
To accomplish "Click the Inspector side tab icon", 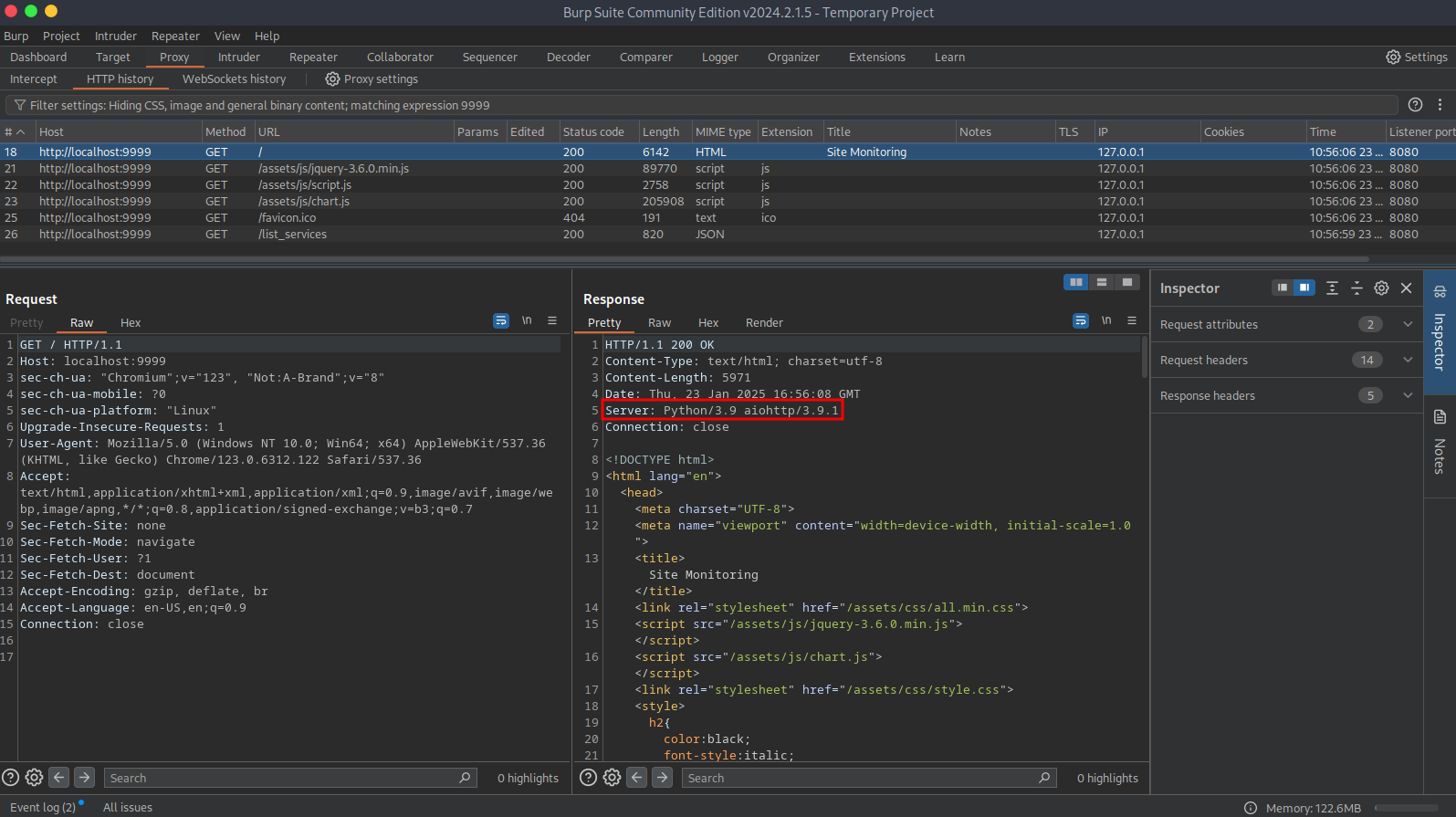I will point(1440,292).
